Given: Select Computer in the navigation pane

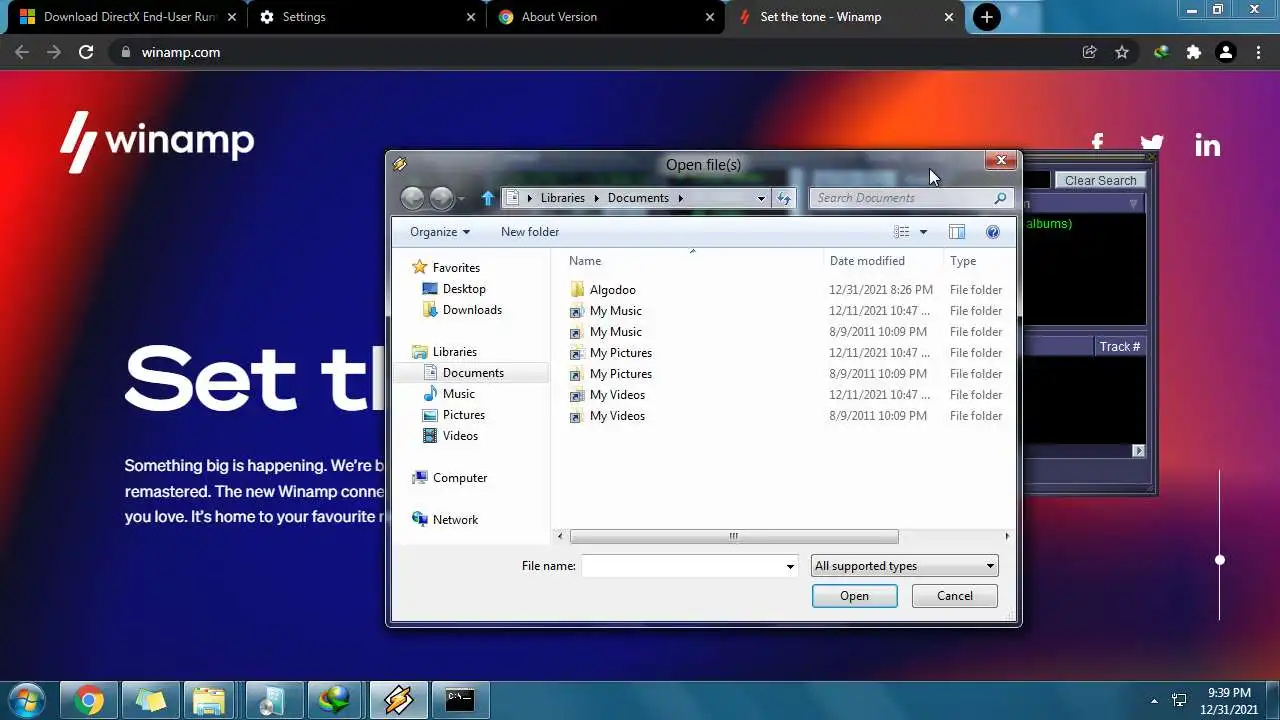Looking at the screenshot, I should (460, 478).
